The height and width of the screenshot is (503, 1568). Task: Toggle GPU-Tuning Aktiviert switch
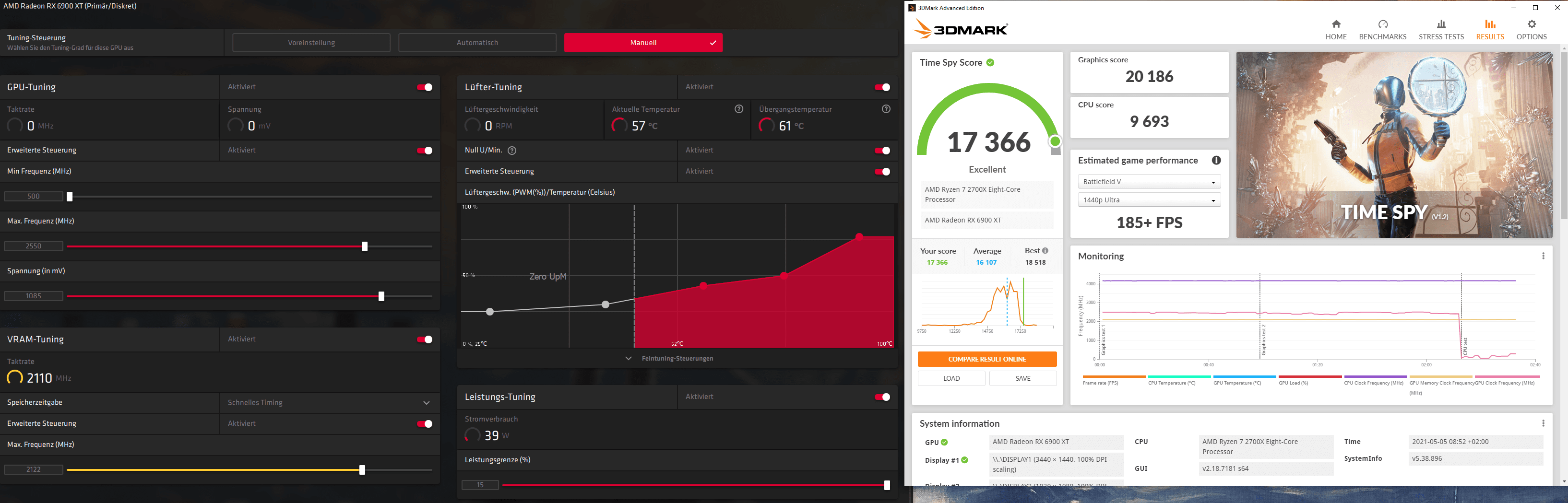click(x=424, y=87)
